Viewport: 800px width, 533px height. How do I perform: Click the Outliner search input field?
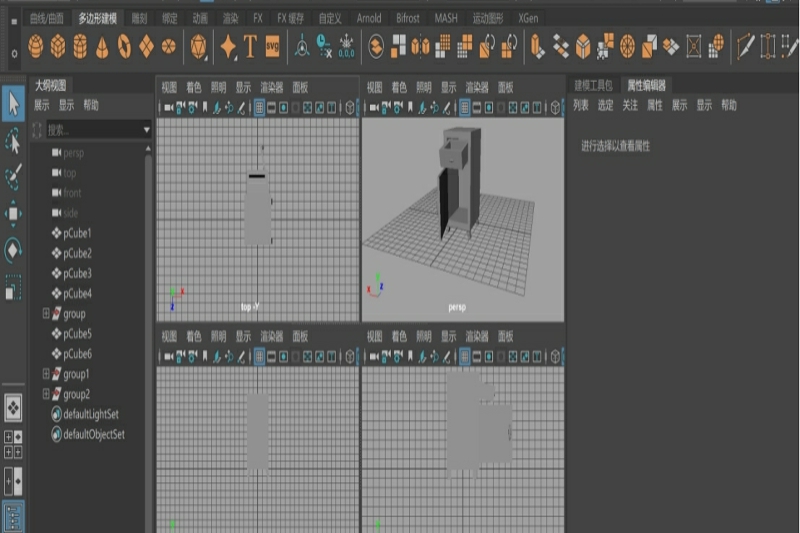pos(92,130)
